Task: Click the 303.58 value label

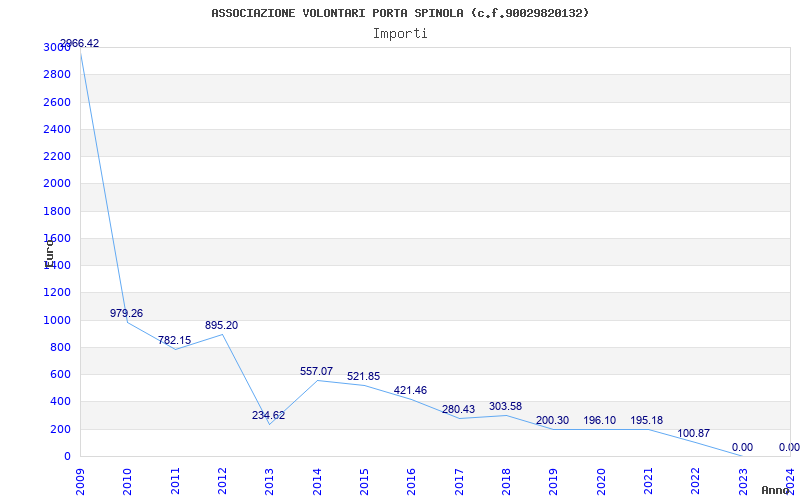Action: 505,407
